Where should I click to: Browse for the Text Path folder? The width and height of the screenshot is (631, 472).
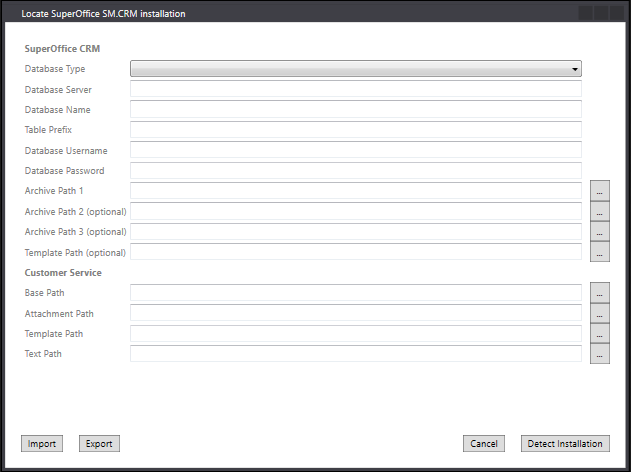pyautogui.click(x=600, y=354)
